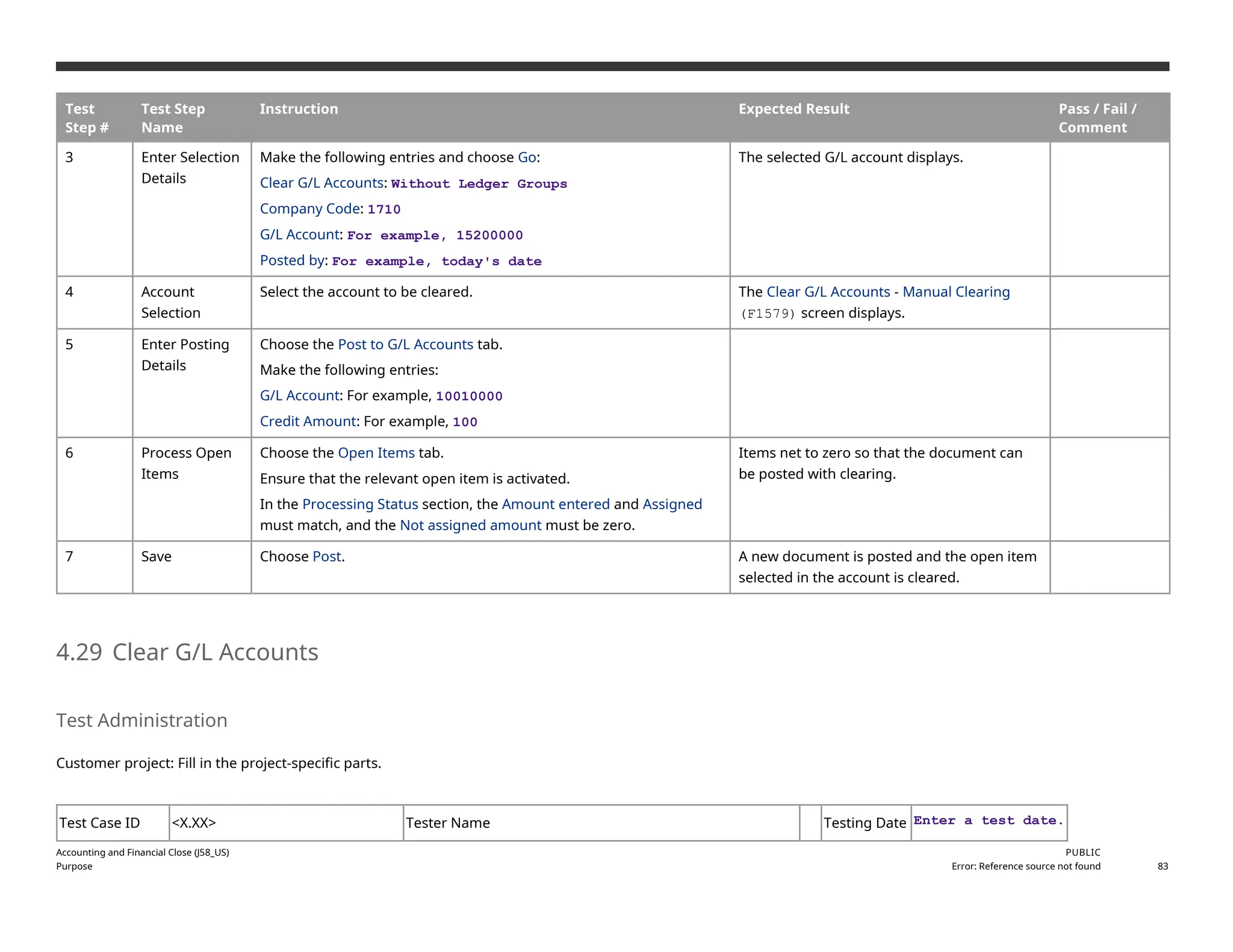This screenshot has height=952, width=1233.
Task: Click 'Posted by' label in step 3
Action: pyautogui.click(x=292, y=261)
